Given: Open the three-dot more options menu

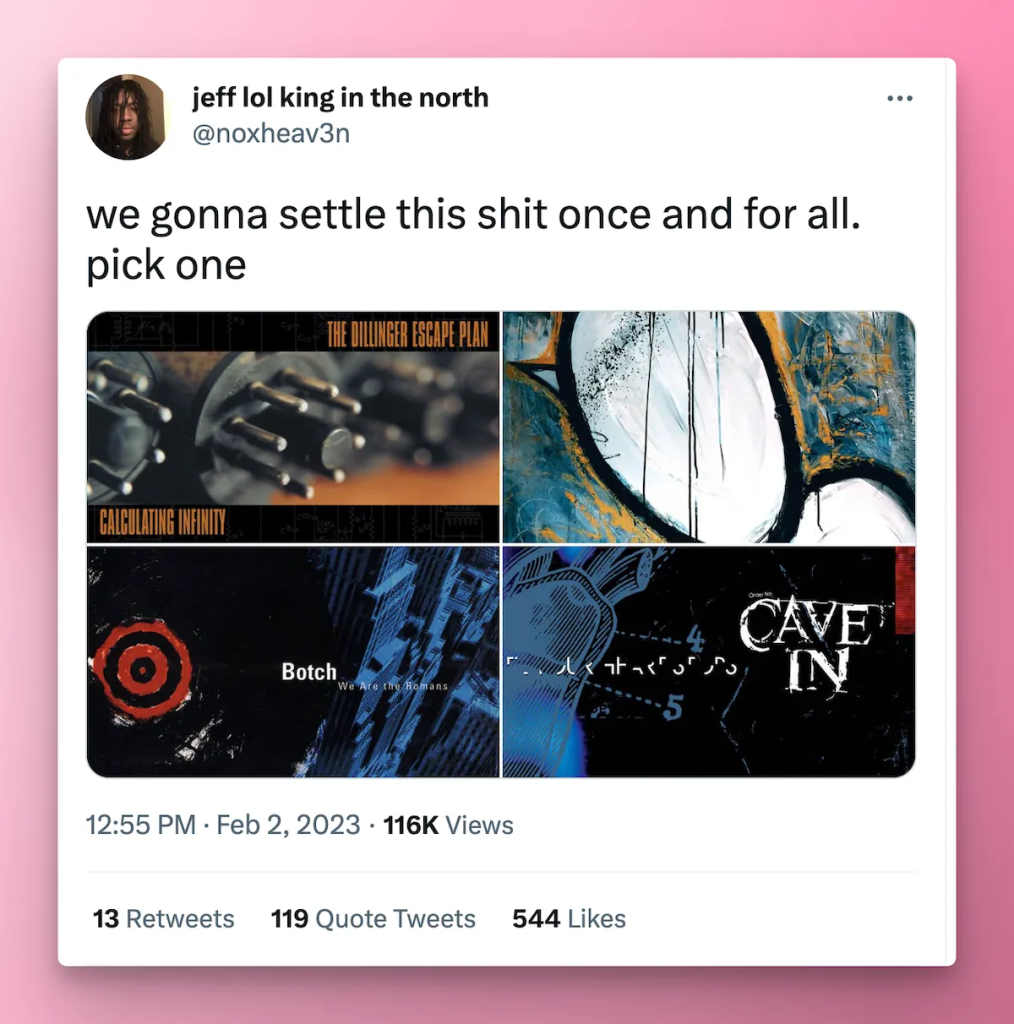Looking at the screenshot, I should coord(899,99).
